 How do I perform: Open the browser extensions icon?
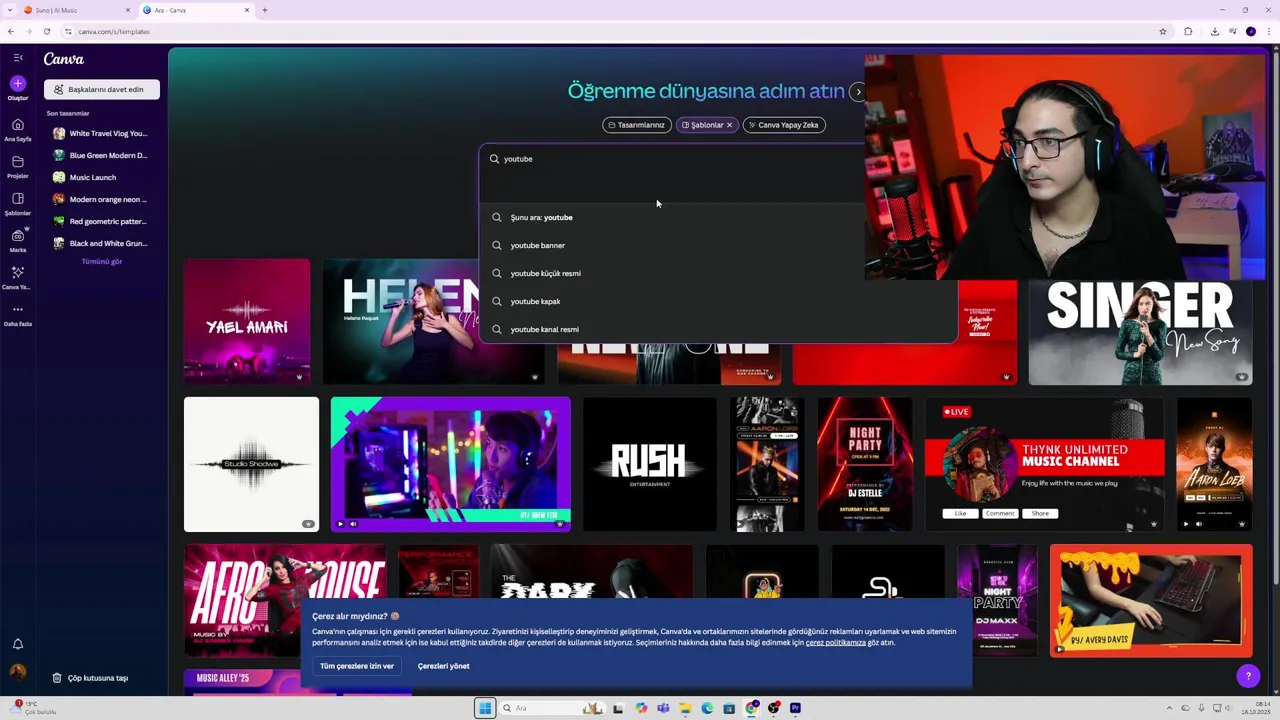point(1188,31)
